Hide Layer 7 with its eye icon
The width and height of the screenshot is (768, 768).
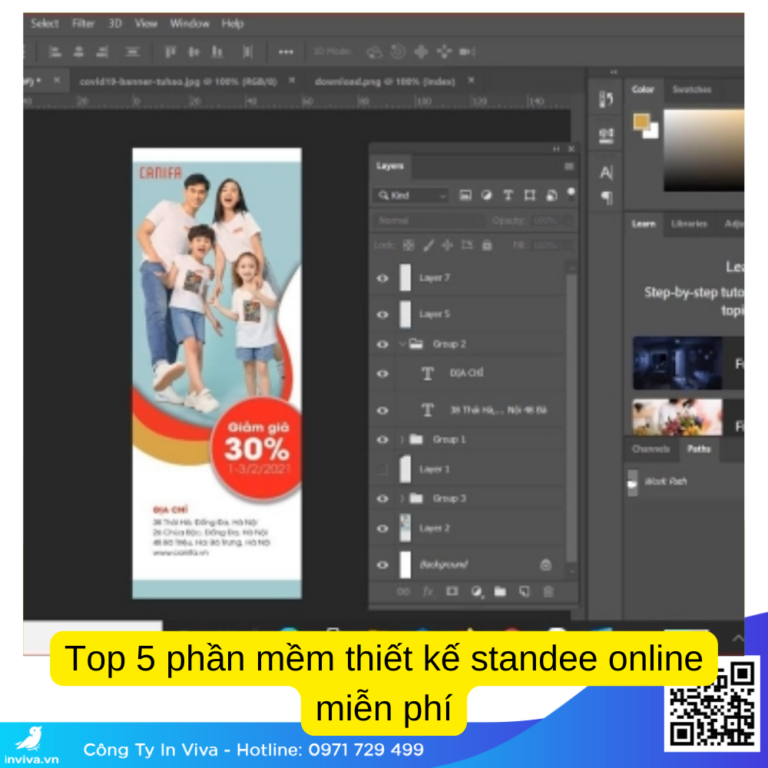pos(383,278)
